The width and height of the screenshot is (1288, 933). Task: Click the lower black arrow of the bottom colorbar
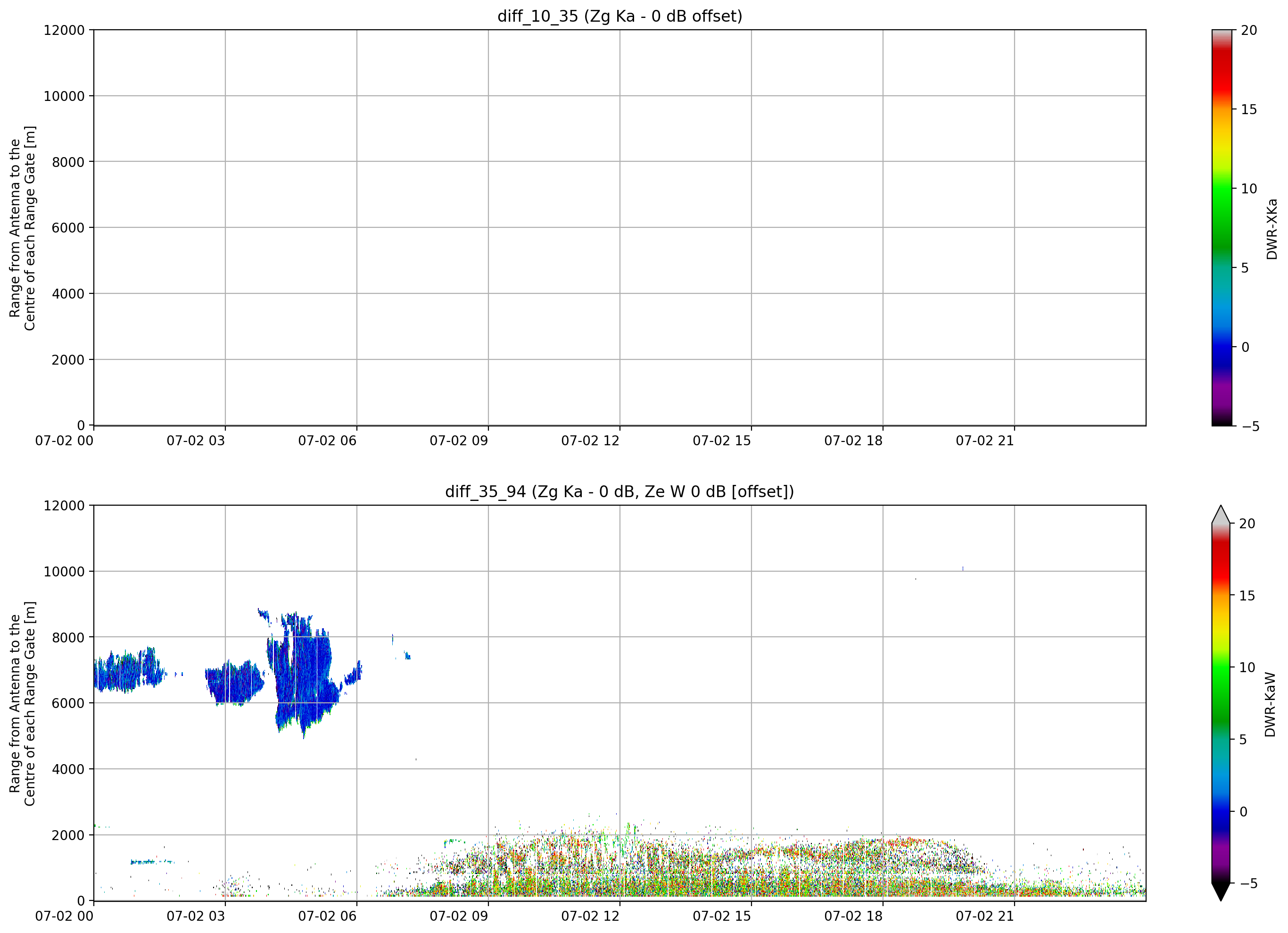click(x=1221, y=891)
